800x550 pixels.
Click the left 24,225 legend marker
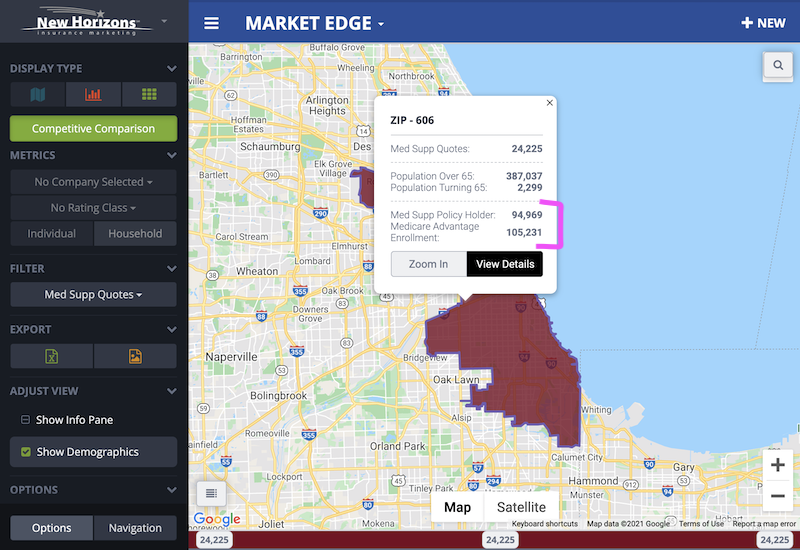coord(214,540)
